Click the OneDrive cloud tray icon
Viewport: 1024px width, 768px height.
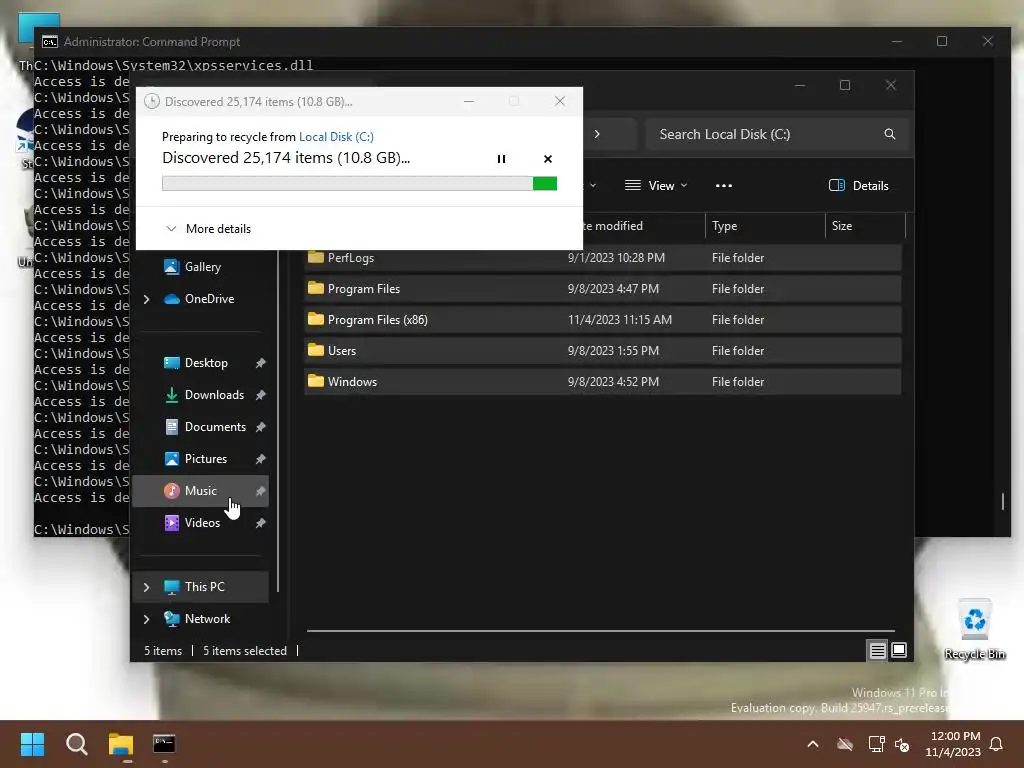(x=845, y=744)
